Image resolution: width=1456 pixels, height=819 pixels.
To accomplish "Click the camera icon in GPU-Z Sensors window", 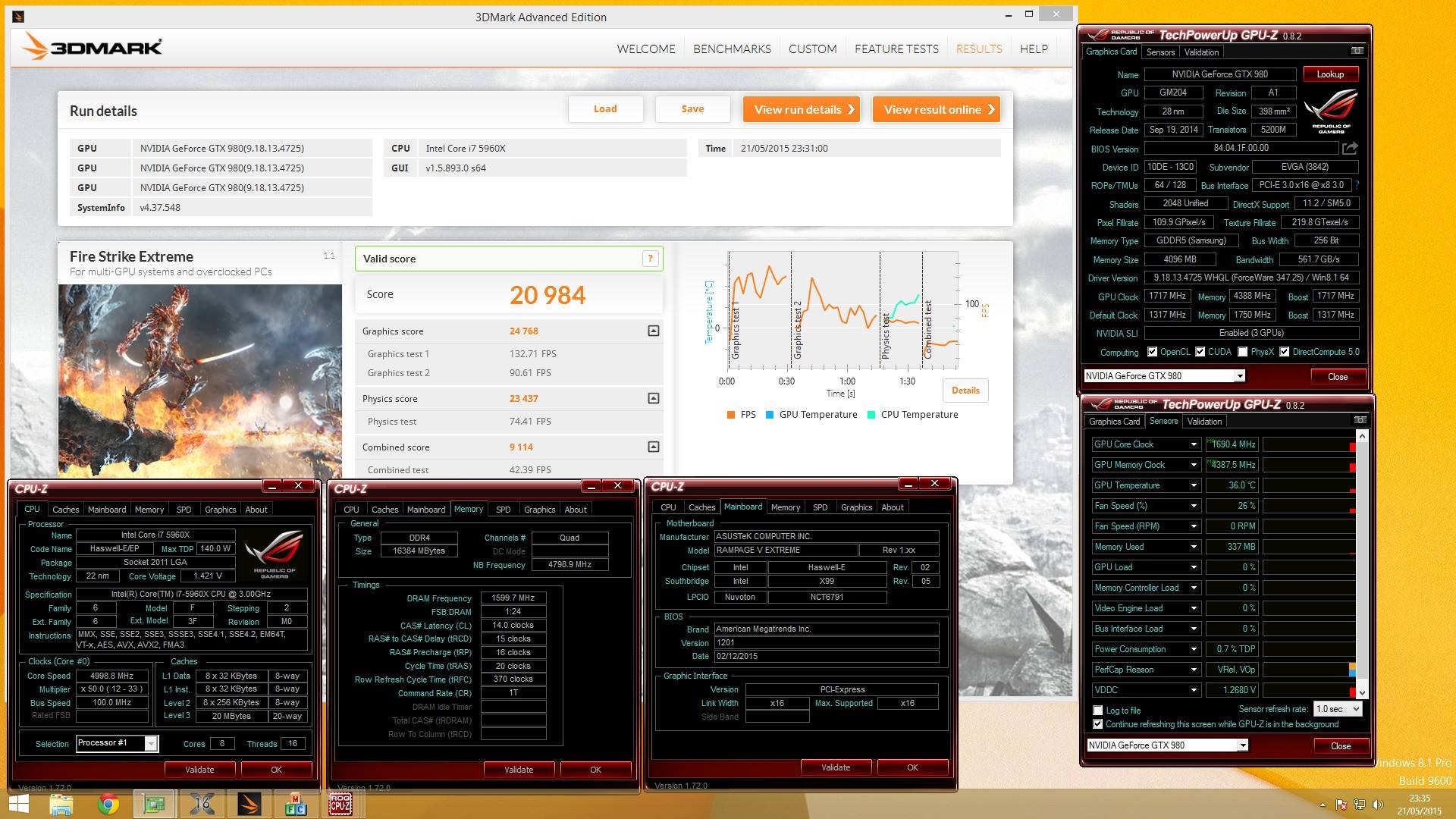I will coord(1360,420).
